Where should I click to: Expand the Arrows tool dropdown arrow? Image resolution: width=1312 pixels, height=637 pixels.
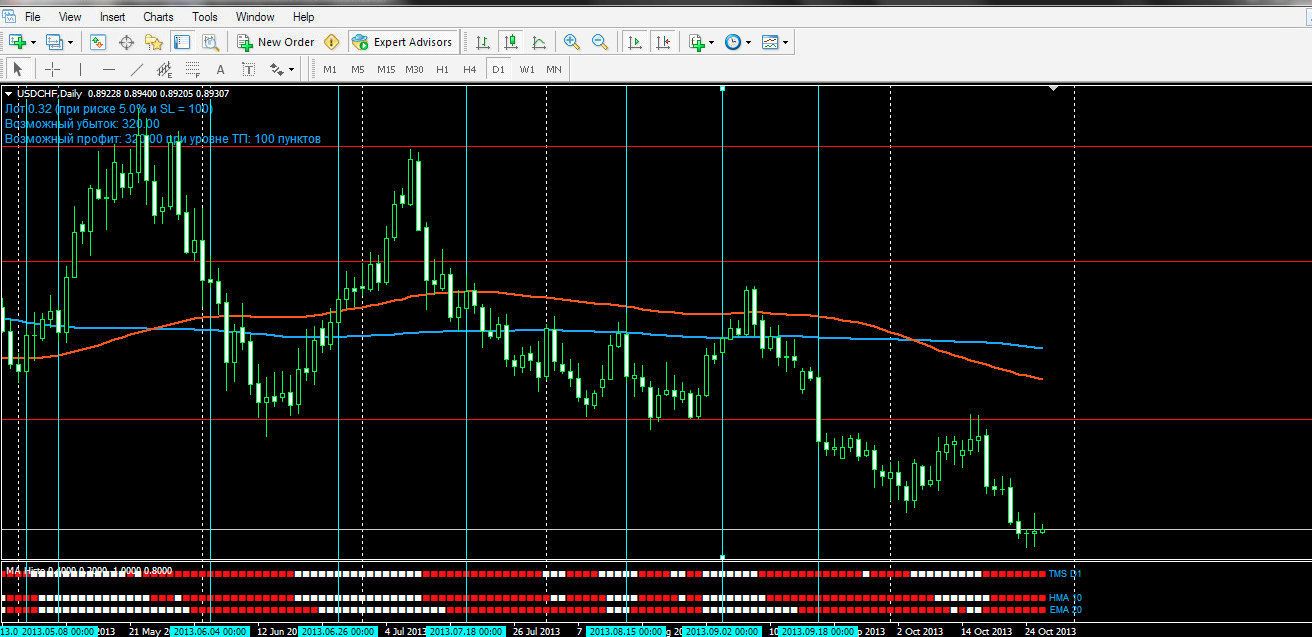coord(292,70)
